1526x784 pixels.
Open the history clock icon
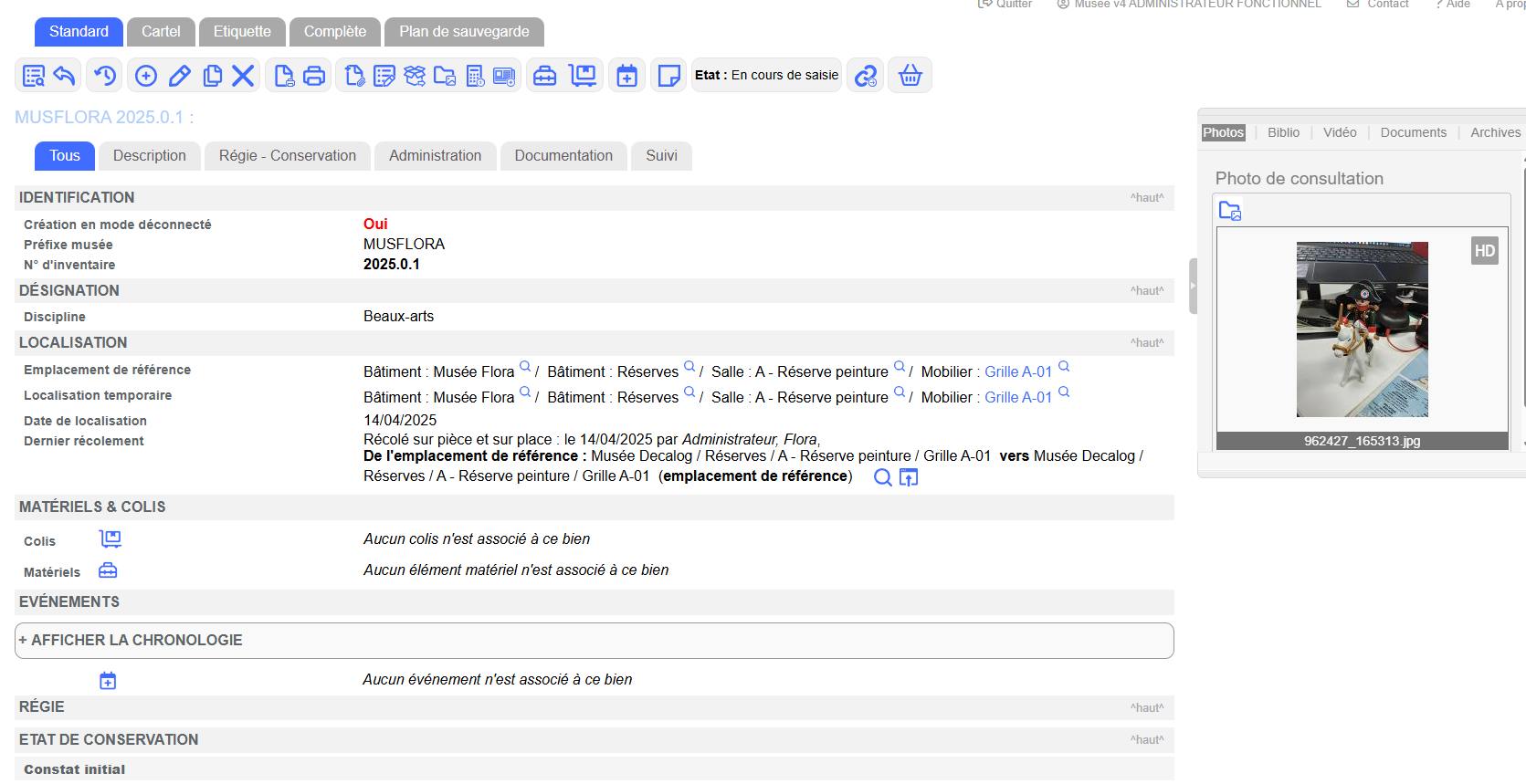click(105, 76)
